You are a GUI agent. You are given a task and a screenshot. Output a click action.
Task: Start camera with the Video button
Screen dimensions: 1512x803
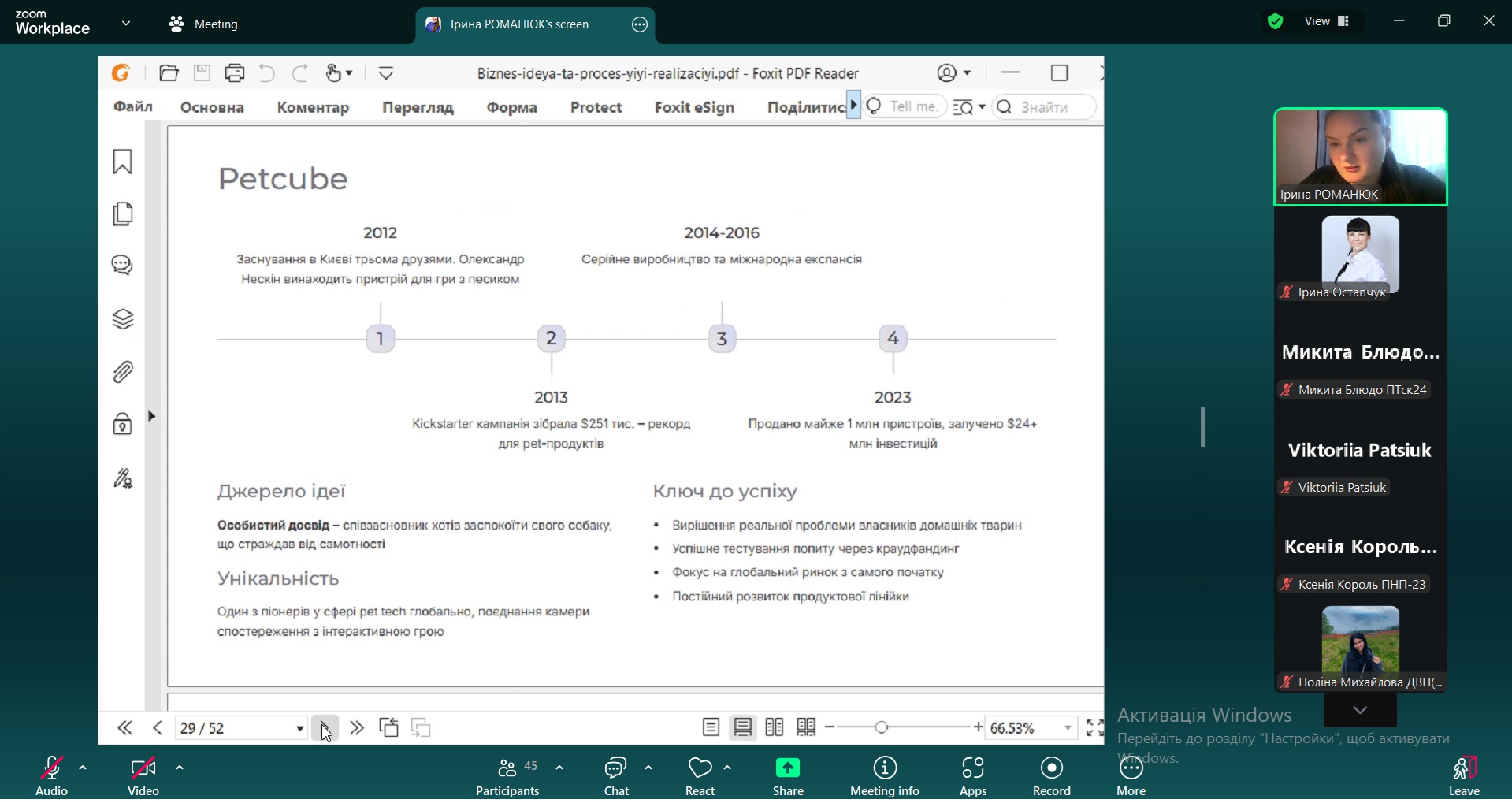pos(143,775)
